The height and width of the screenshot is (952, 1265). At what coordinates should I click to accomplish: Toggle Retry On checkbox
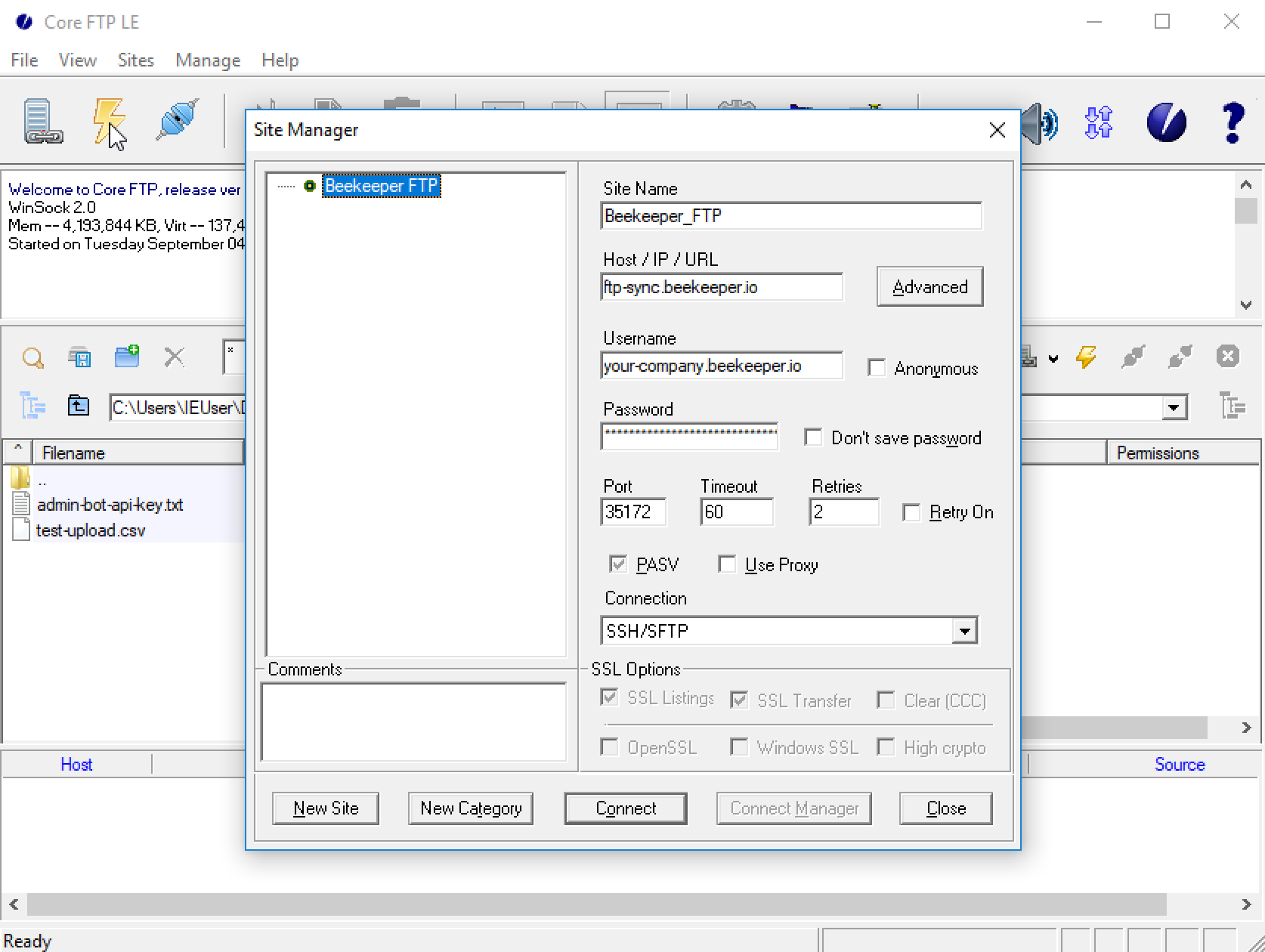tap(911, 512)
